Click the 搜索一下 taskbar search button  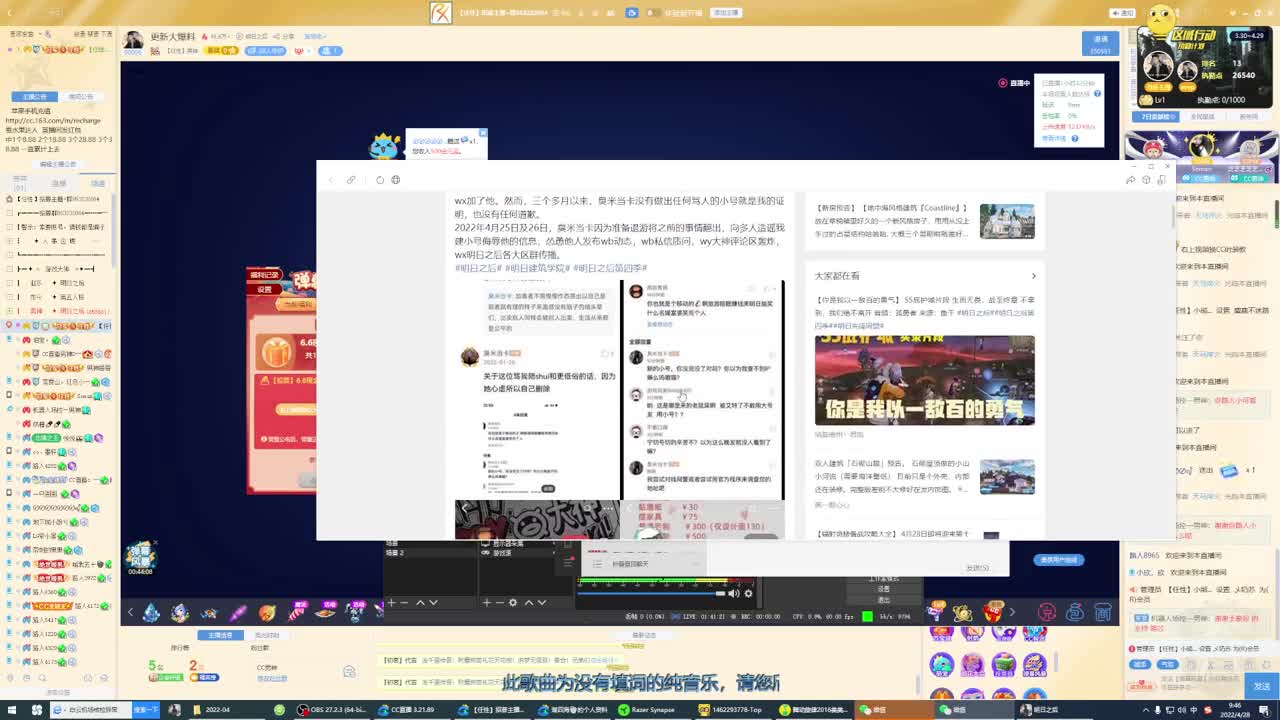[x=146, y=710]
